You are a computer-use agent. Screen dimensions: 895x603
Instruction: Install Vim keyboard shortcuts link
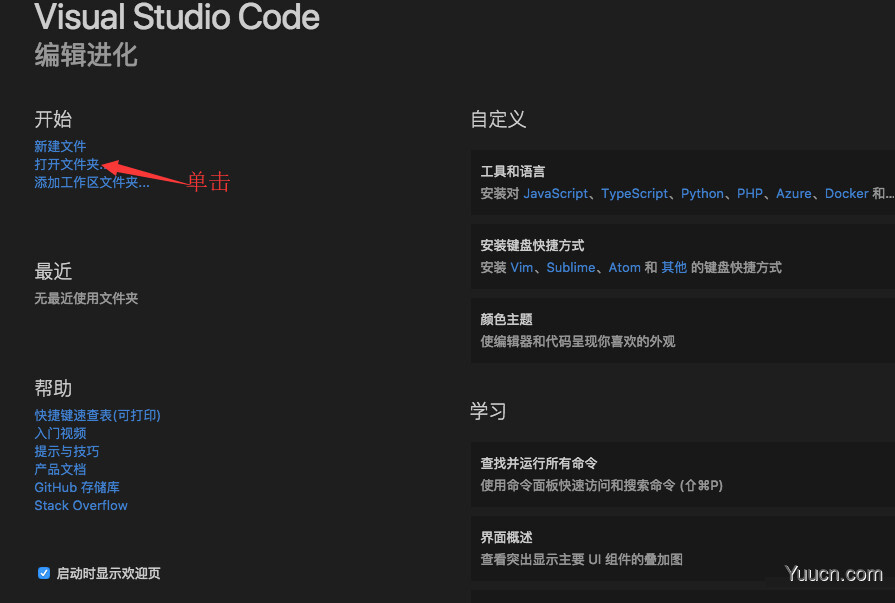point(522,267)
